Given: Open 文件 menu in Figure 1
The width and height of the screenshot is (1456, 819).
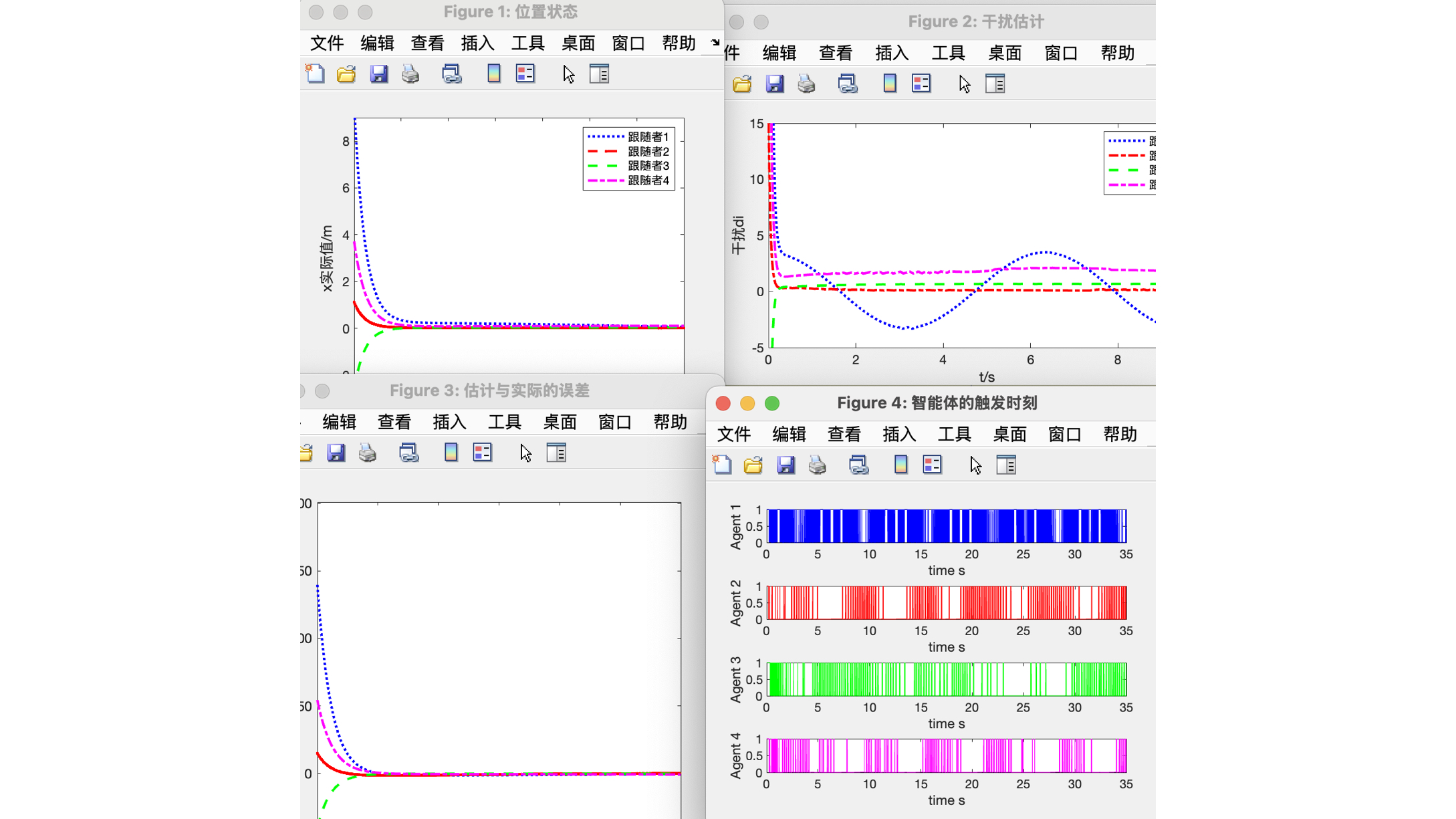Looking at the screenshot, I should click(x=327, y=43).
